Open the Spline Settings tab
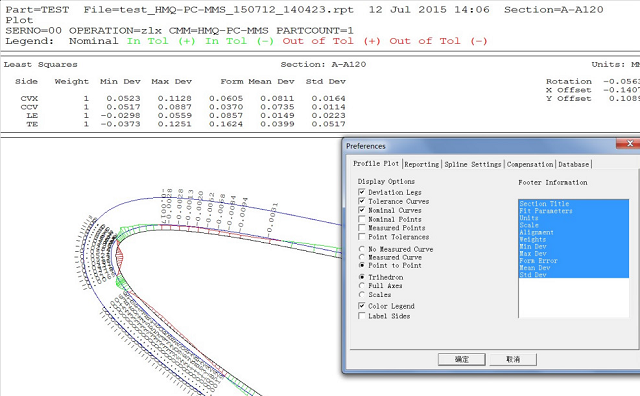Screen dimensions: 640x396 pos(473,165)
